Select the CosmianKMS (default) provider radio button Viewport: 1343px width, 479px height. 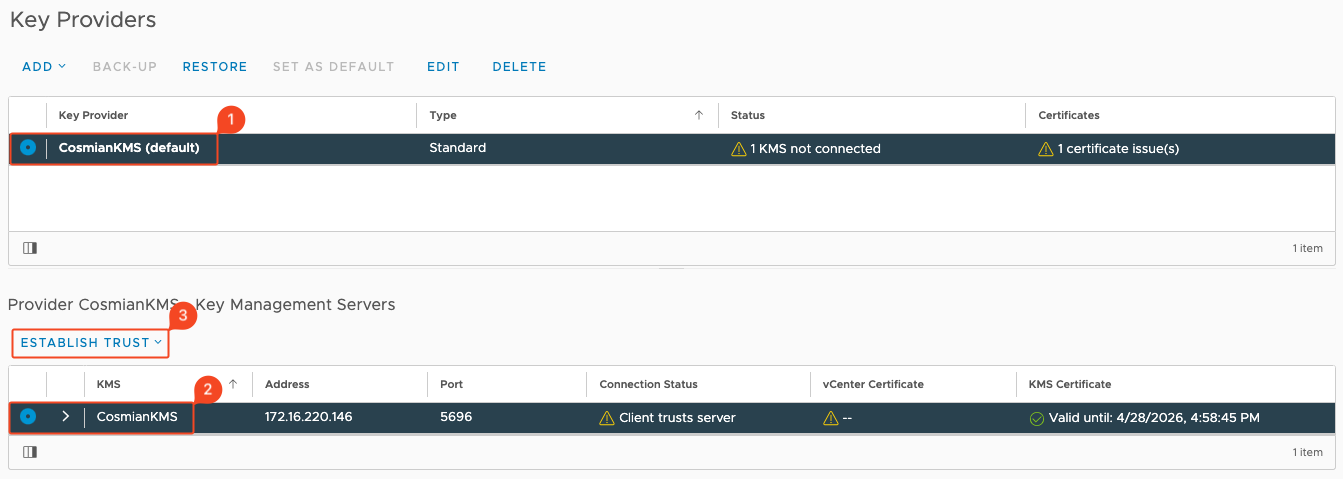coord(28,148)
